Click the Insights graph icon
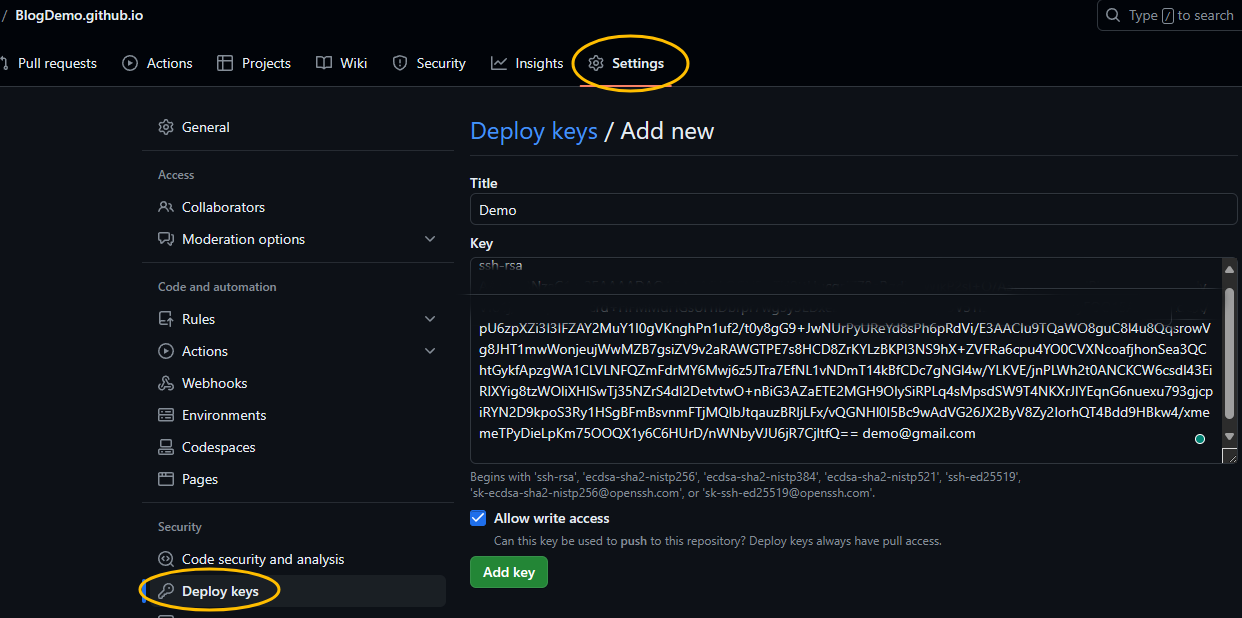Image resolution: width=1242 pixels, height=618 pixels. [x=499, y=63]
